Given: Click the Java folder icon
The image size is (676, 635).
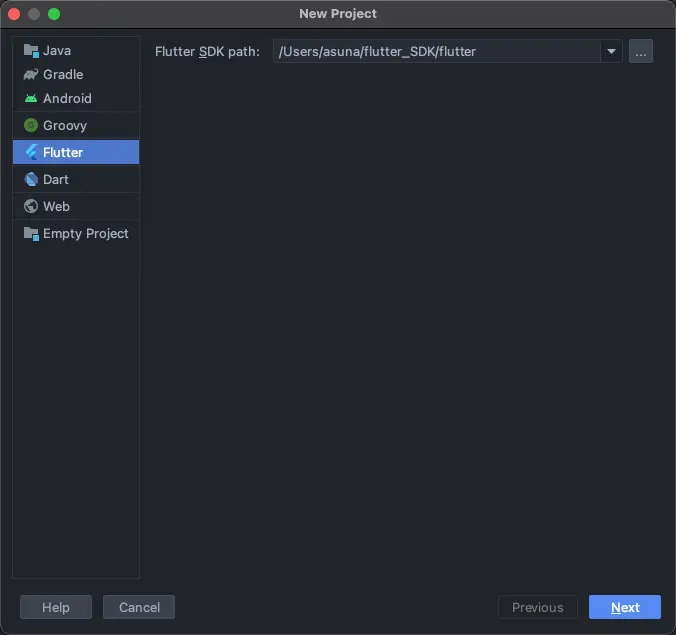Looking at the screenshot, I should (31, 50).
